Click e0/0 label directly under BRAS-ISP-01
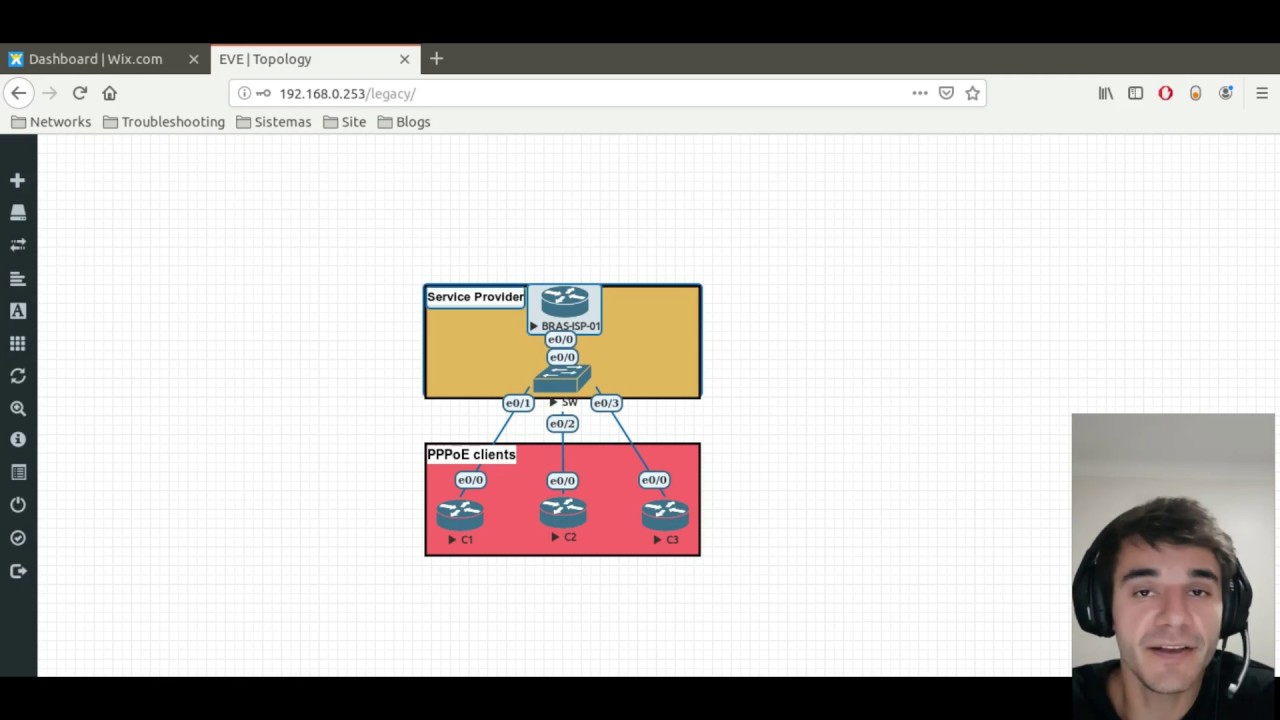Image resolution: width=1280 pixels, height=720 pixels. click(561, 340)
